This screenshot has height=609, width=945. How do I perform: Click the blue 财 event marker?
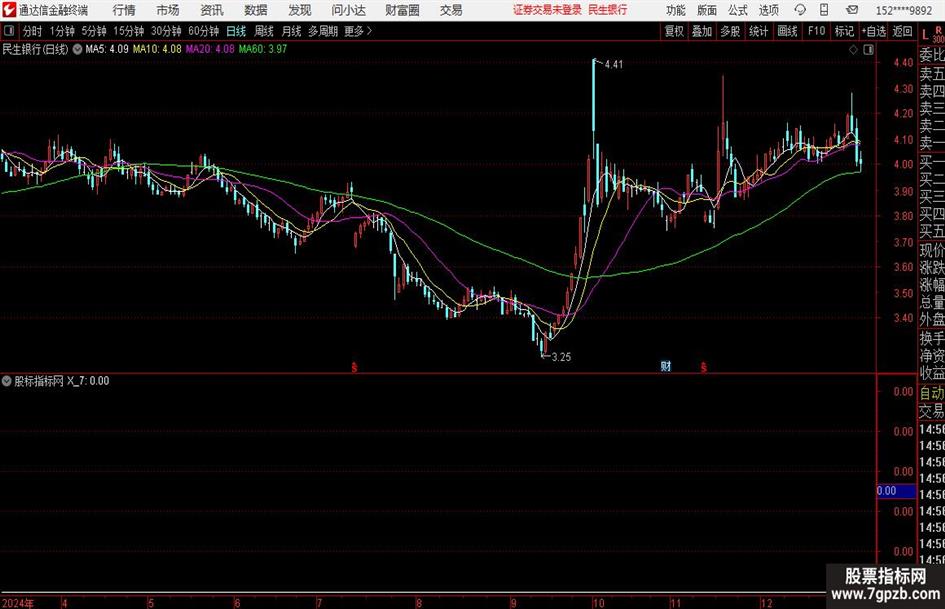pos(665,366)
